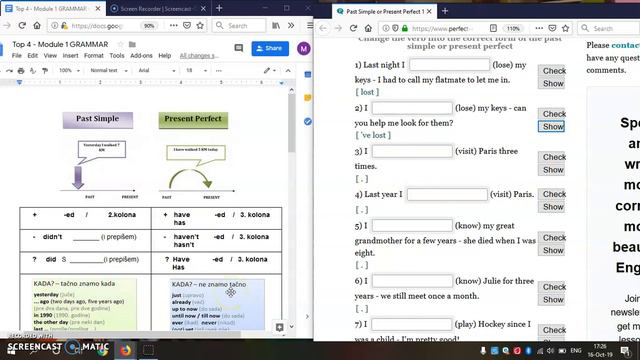Click the Search box in left Firefox
This screenshot has height=360, width=640.
pos(239,25)
